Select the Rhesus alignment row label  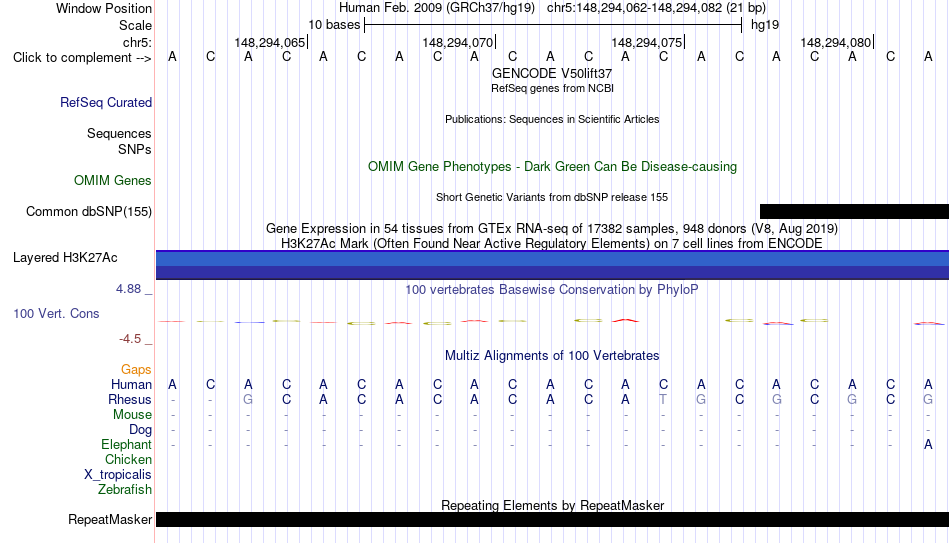[x=130, y=400]
